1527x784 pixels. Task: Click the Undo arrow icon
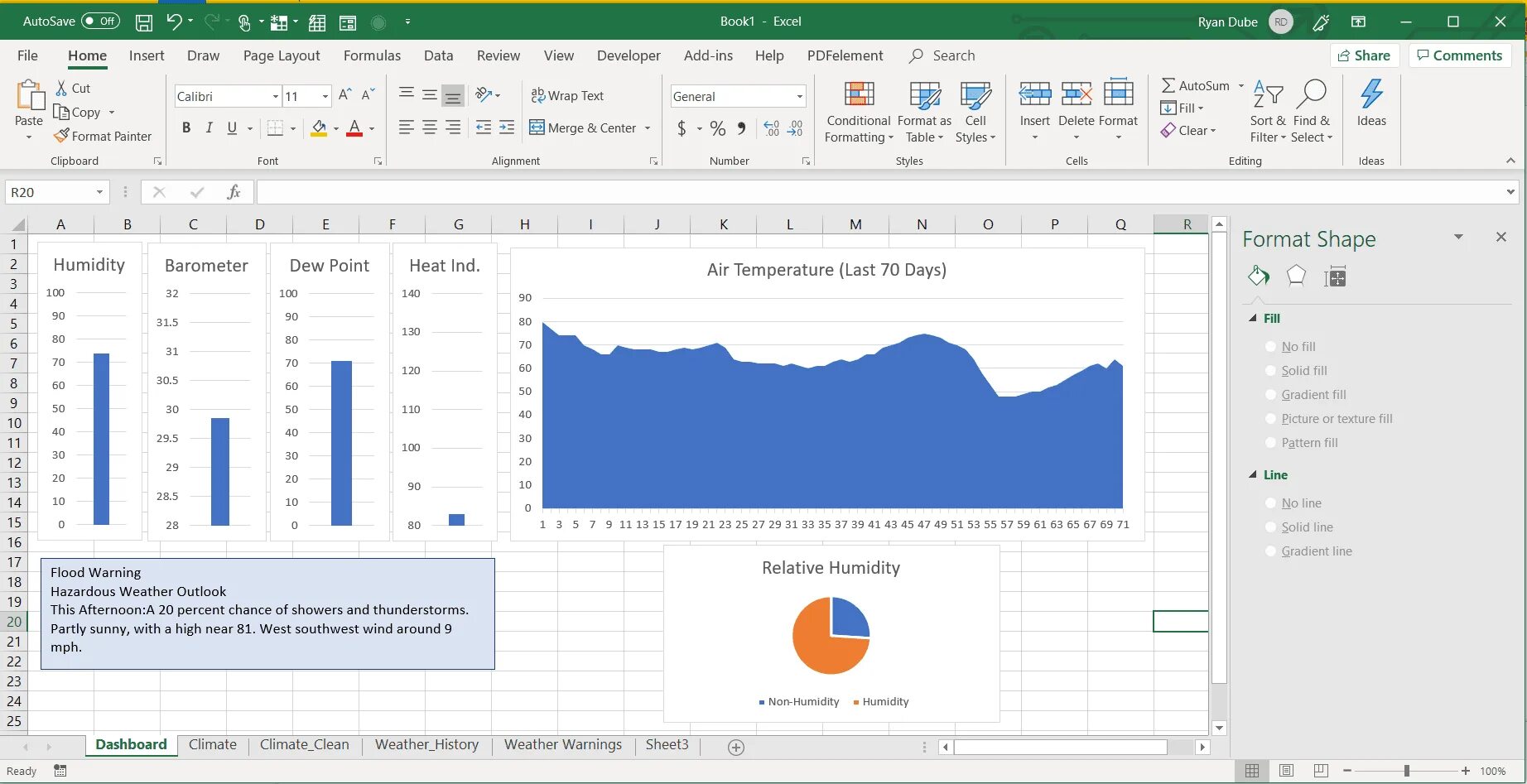[x=173, y=22]
